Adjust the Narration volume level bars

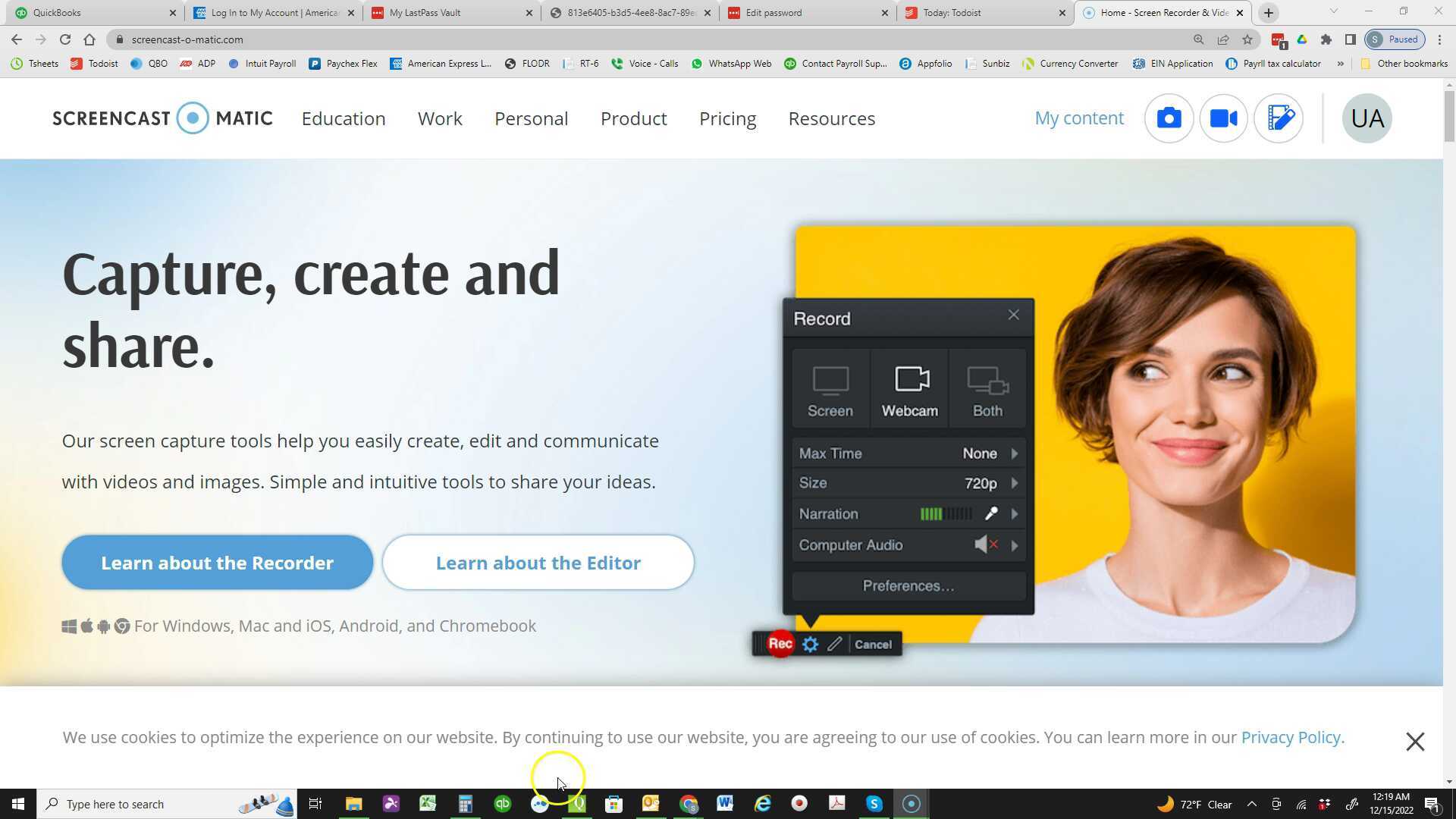click(x=945, y=513)
